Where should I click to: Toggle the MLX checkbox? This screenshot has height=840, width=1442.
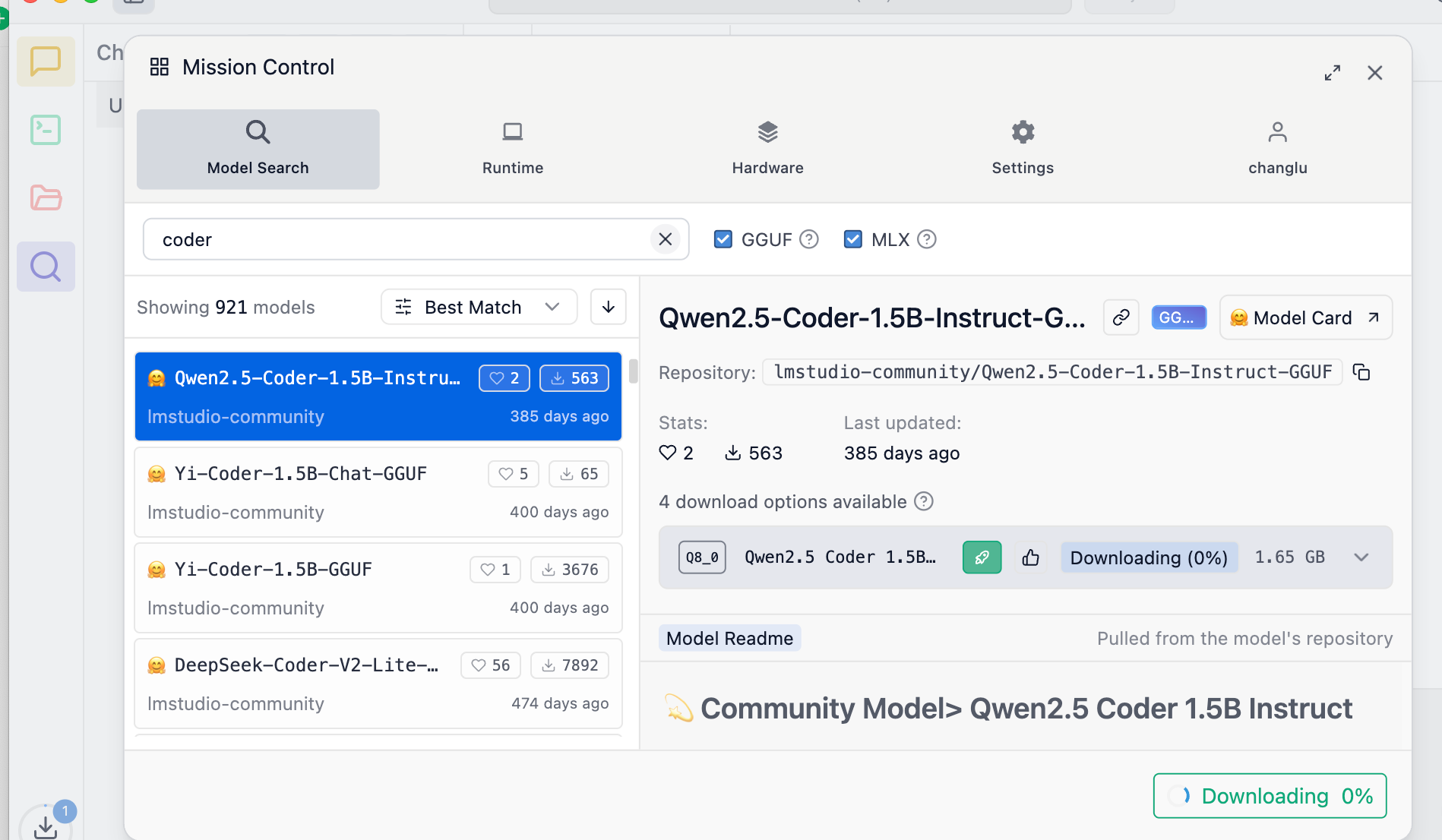click(852, 239)
